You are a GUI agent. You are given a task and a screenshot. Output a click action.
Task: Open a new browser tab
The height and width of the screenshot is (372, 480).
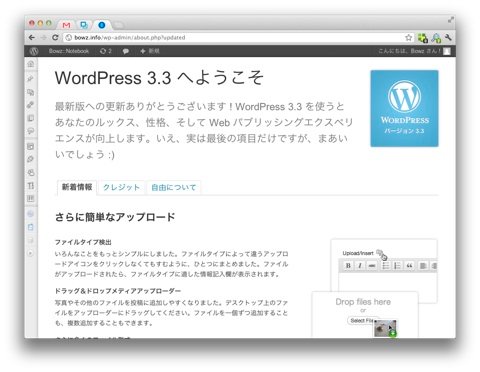pos(118,25)
